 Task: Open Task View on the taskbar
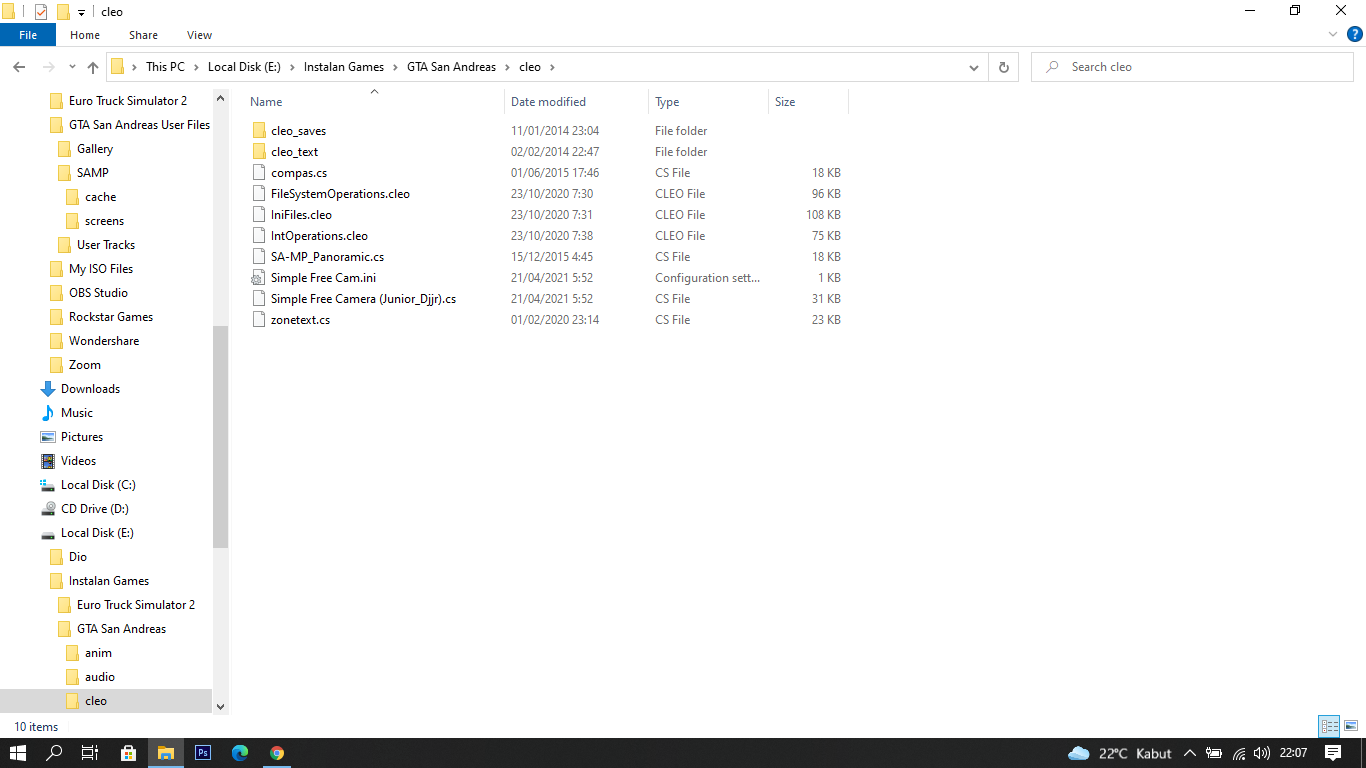[x=90, y=753]
